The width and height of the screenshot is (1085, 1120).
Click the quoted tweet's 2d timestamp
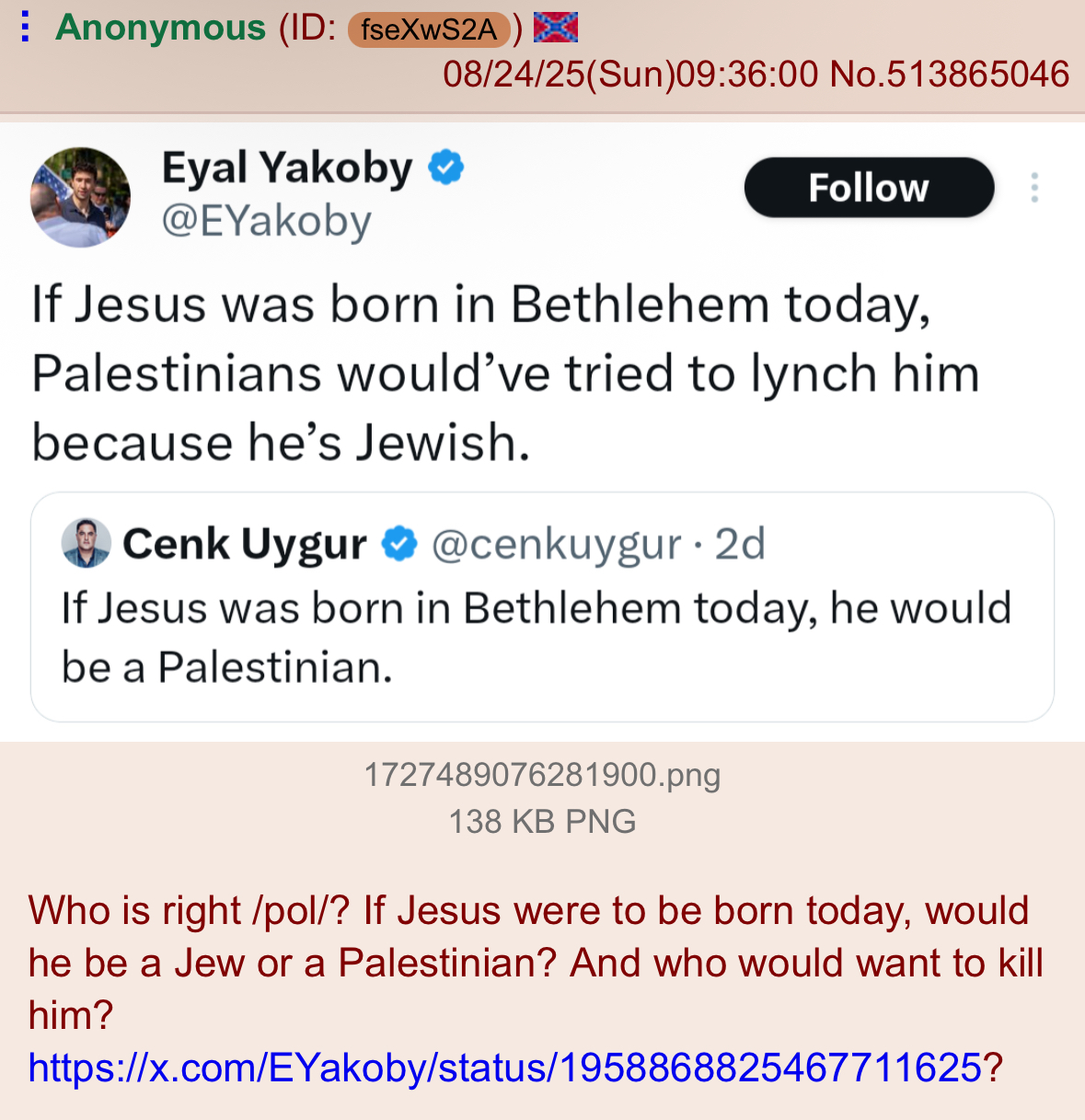(x=741, y=544)
